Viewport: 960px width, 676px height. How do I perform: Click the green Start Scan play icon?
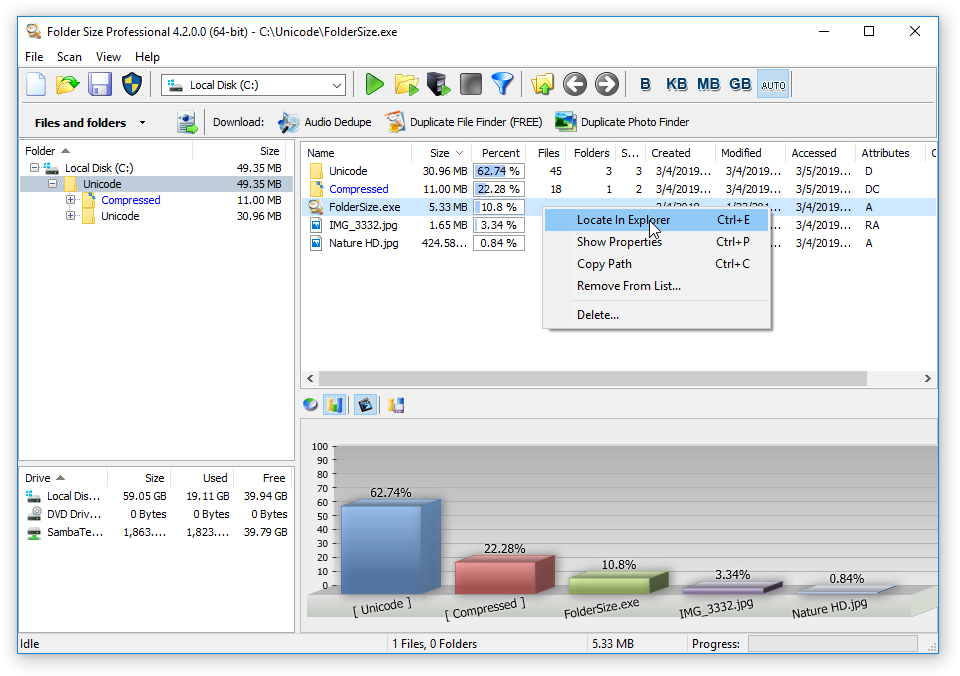[375, 85]
